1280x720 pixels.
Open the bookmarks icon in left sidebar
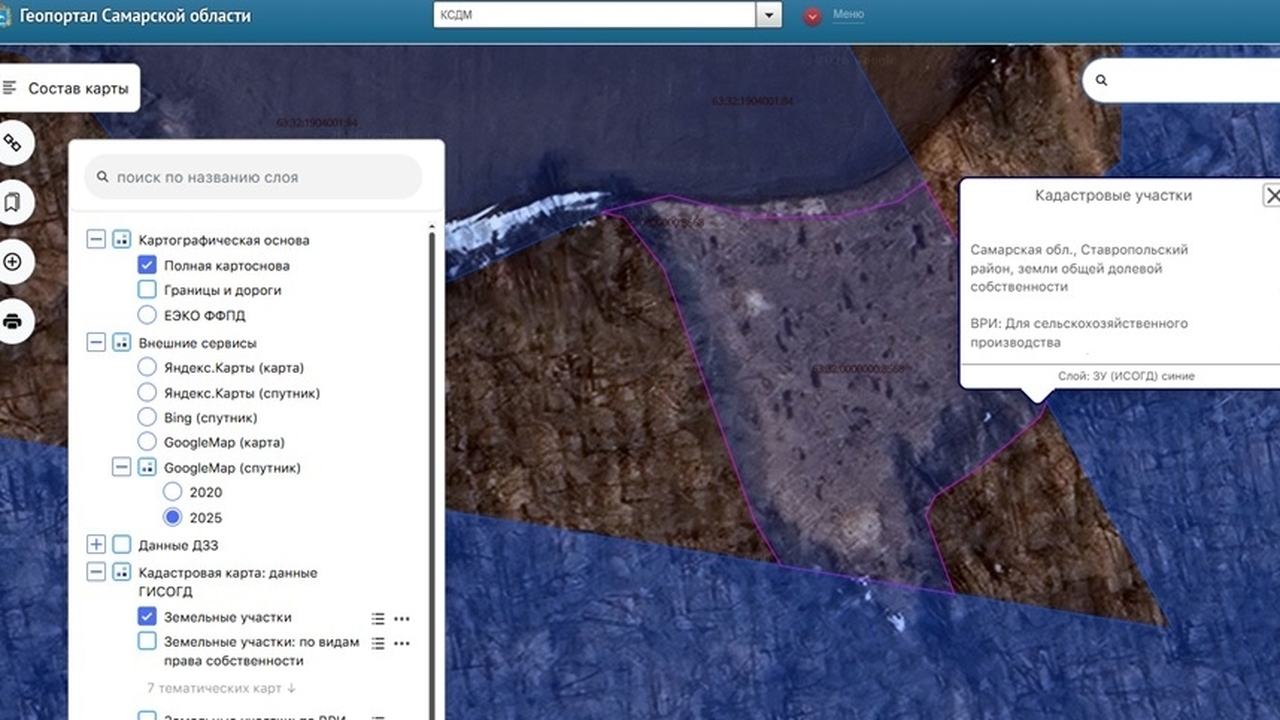(x=13, y=203)
